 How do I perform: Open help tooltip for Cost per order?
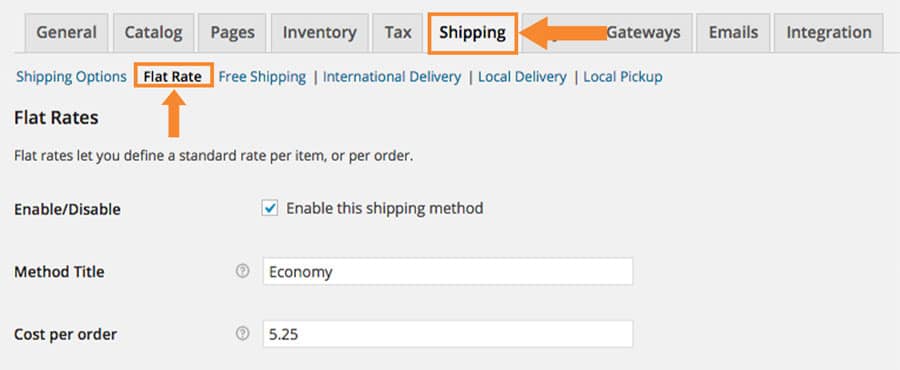pyautogui.click(x=243, y=333)
